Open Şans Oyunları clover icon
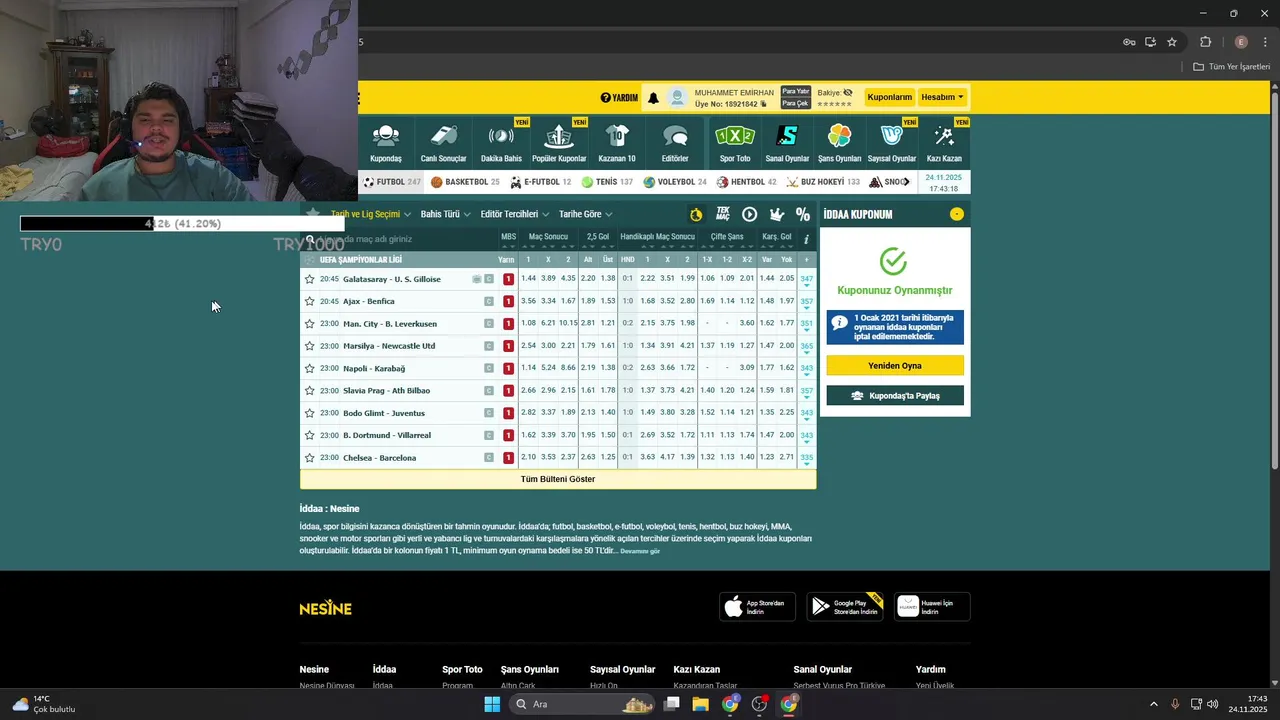The height and width of the screenshot is (720, 1280). [840, 136]
